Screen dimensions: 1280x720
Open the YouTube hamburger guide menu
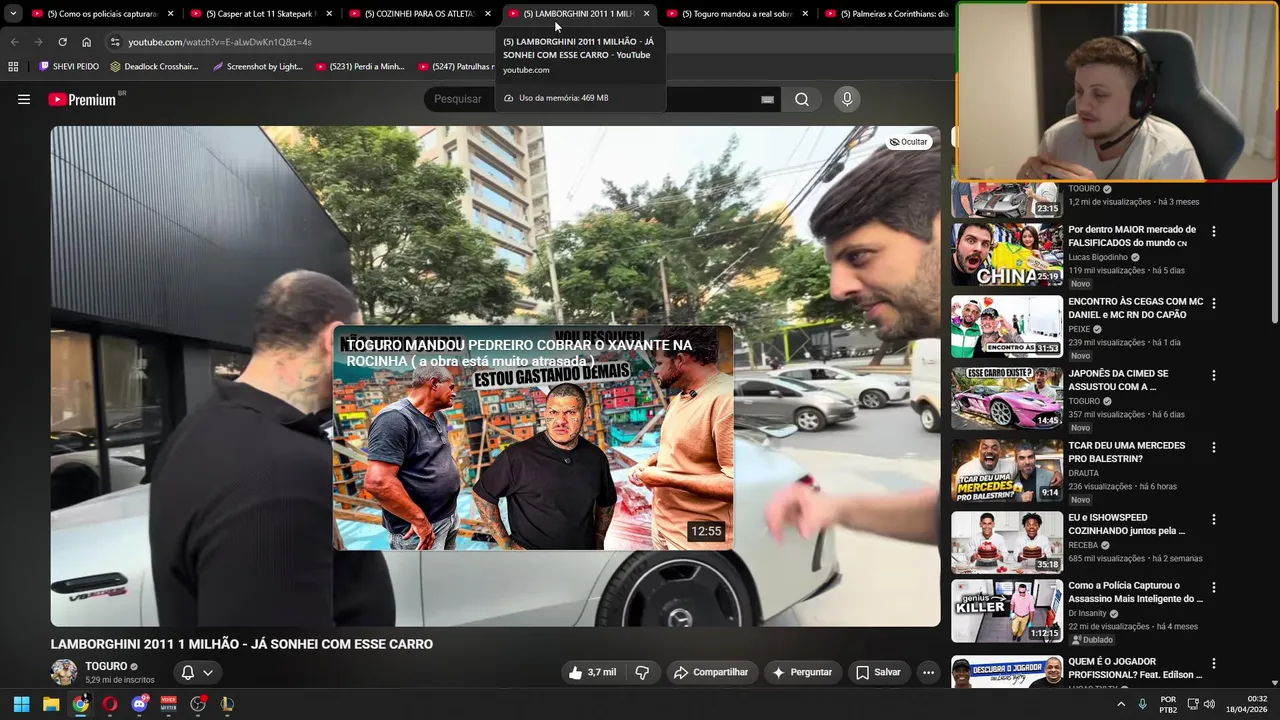(24, 99)
